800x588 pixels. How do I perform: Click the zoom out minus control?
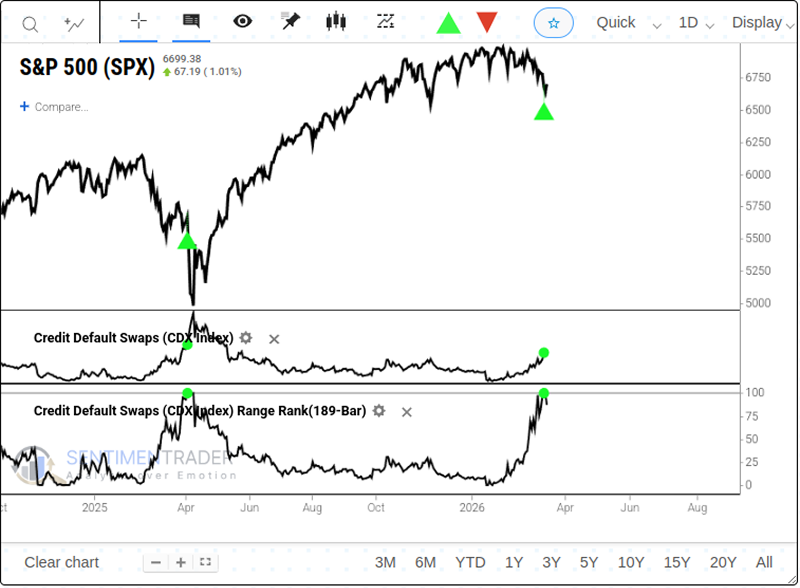tap(155, 562)
